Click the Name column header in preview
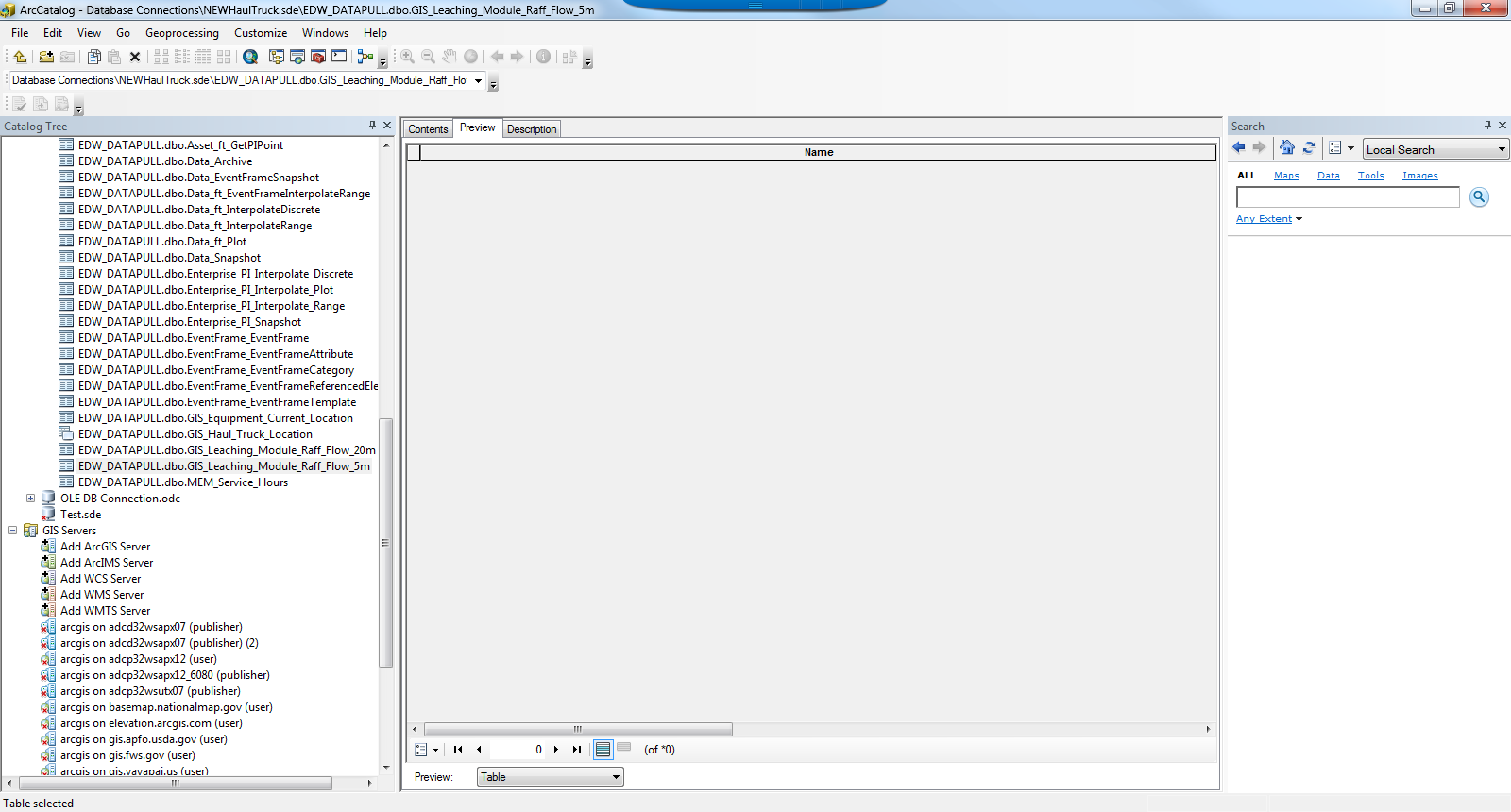Screen dimensions: 1511x812 pyautogui.click(x=819, y=152)
